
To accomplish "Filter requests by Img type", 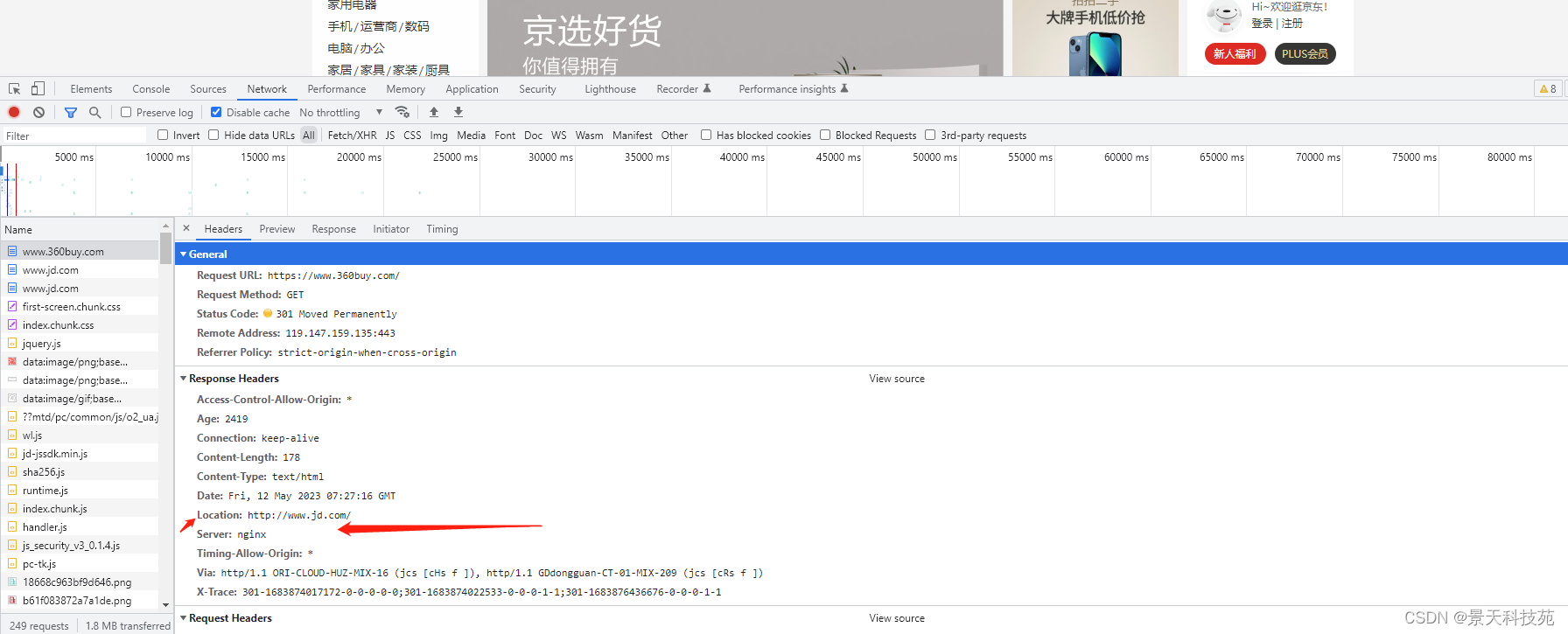I will 439,136.
